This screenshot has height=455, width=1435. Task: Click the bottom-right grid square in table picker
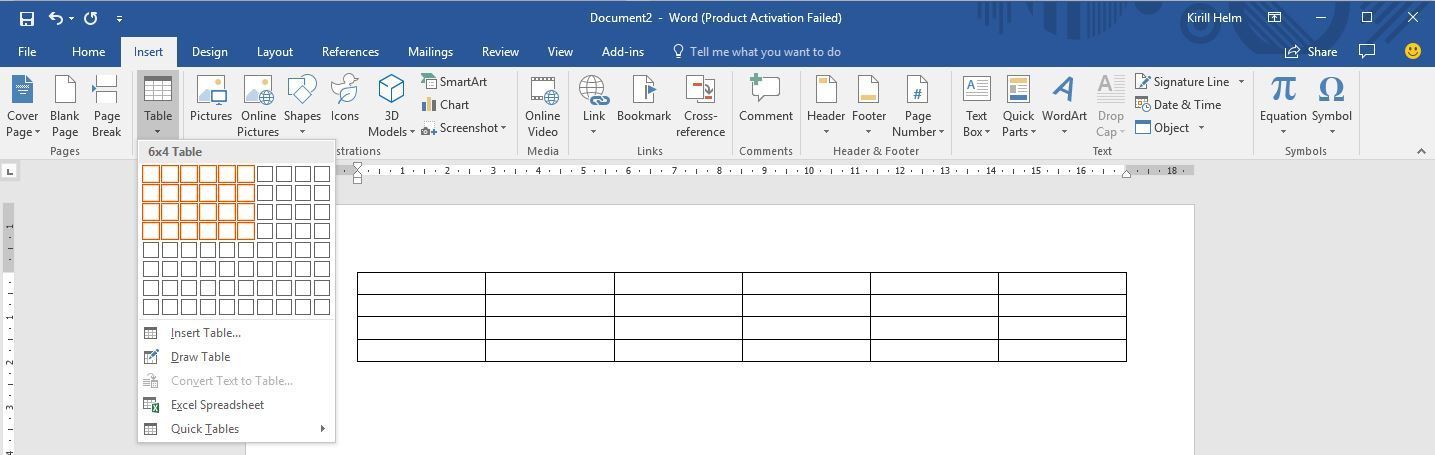[321, 307]
